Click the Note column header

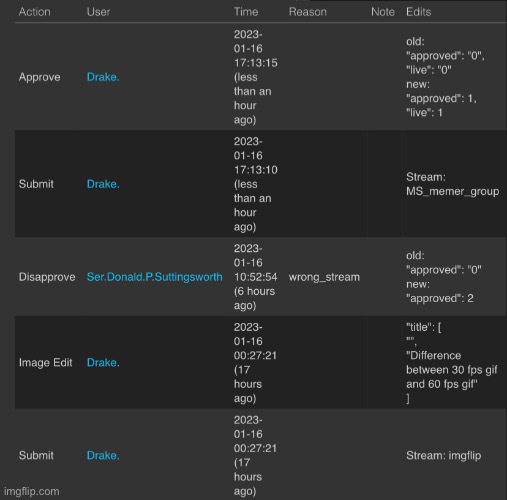coord(383,12)
